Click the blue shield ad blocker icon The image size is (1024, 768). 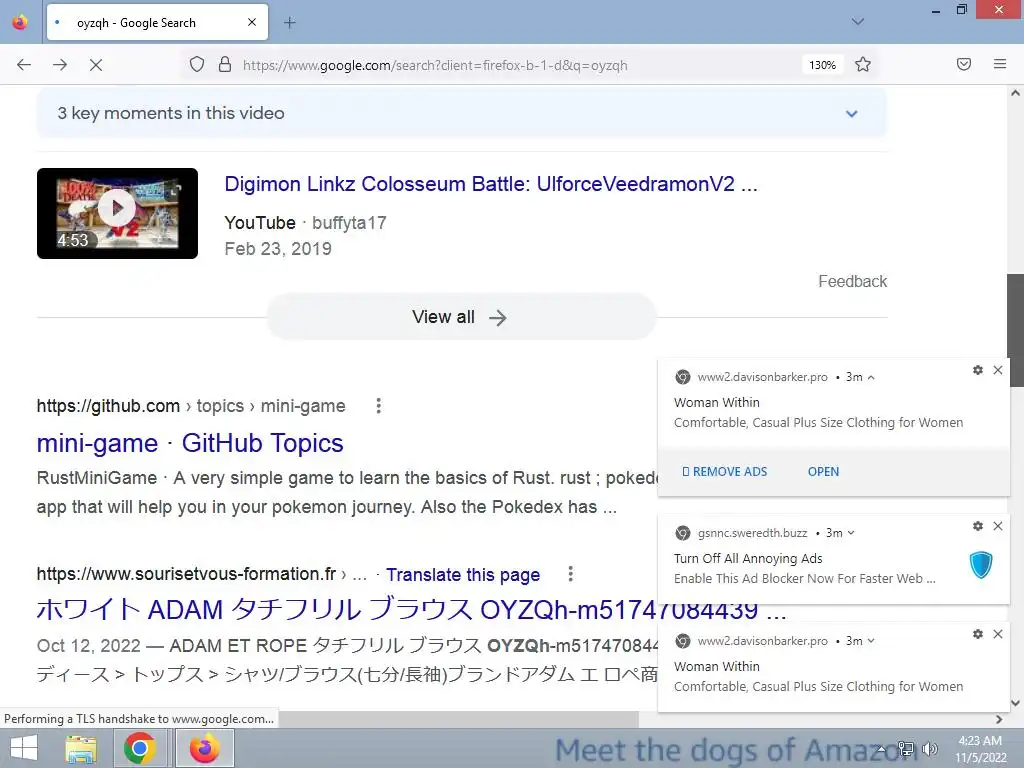tap(981, 565)
